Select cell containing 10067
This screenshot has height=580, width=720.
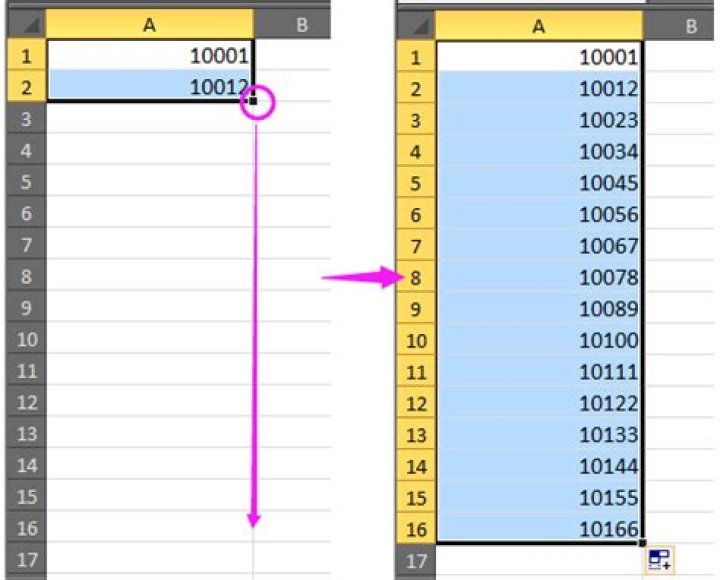(x=539, y=246)
